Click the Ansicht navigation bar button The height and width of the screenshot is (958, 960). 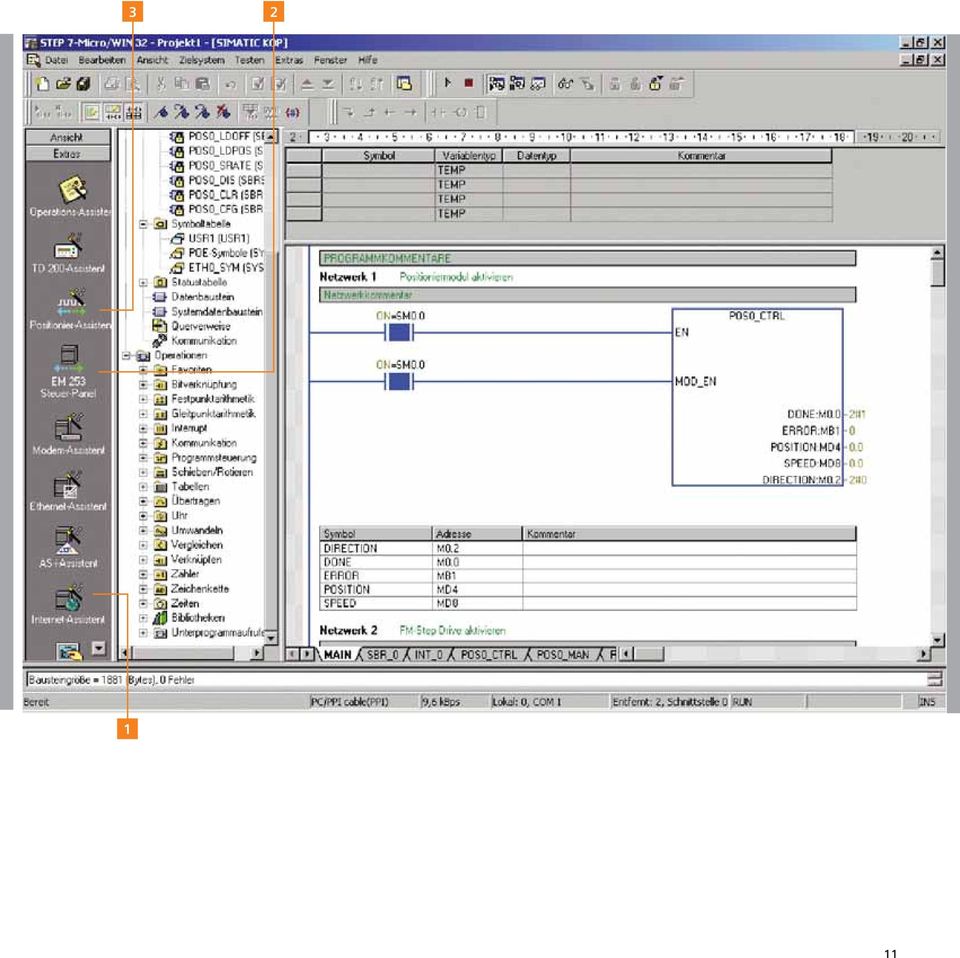click(67, 137)
